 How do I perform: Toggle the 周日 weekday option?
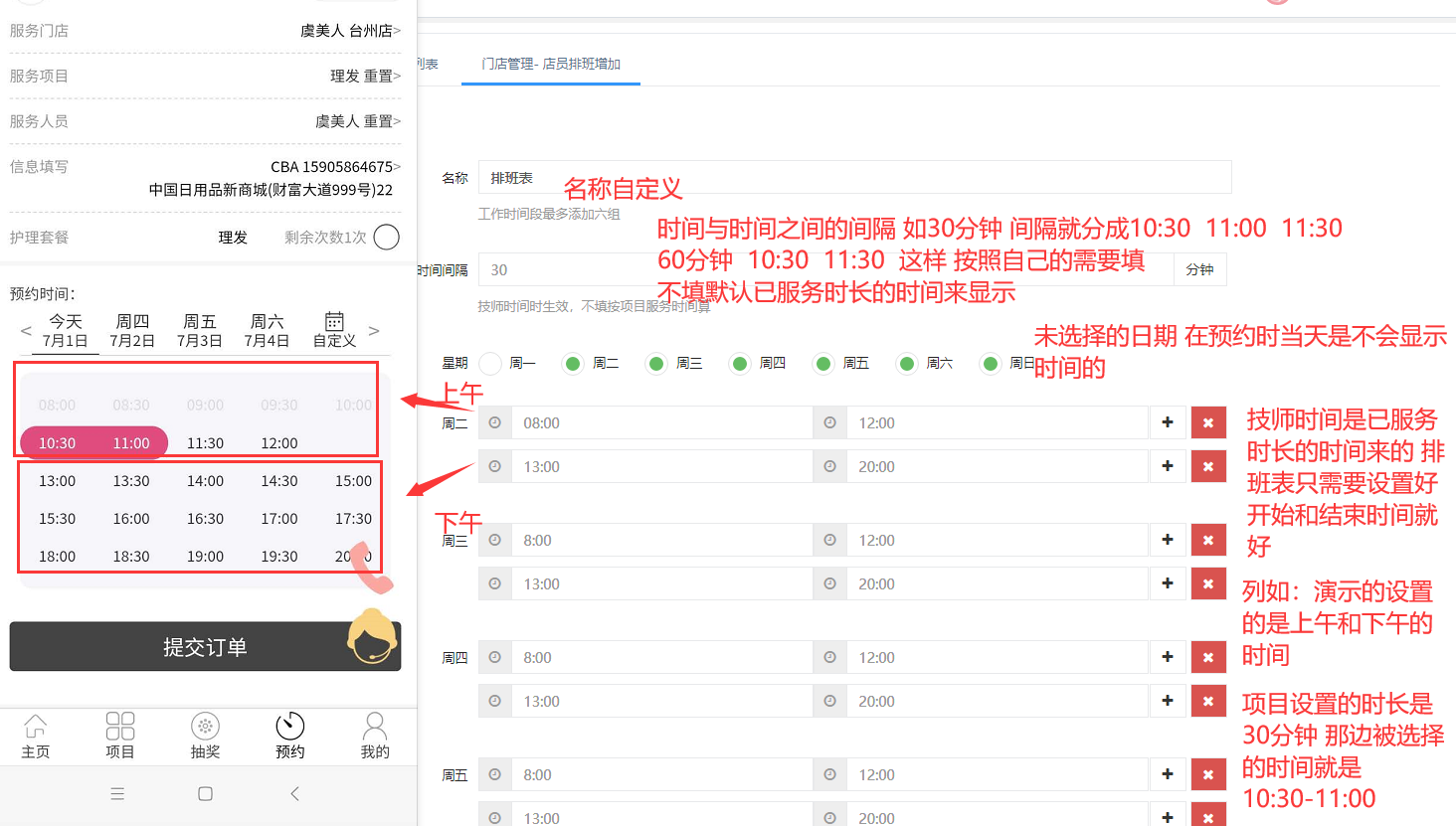tap(991, 364)
